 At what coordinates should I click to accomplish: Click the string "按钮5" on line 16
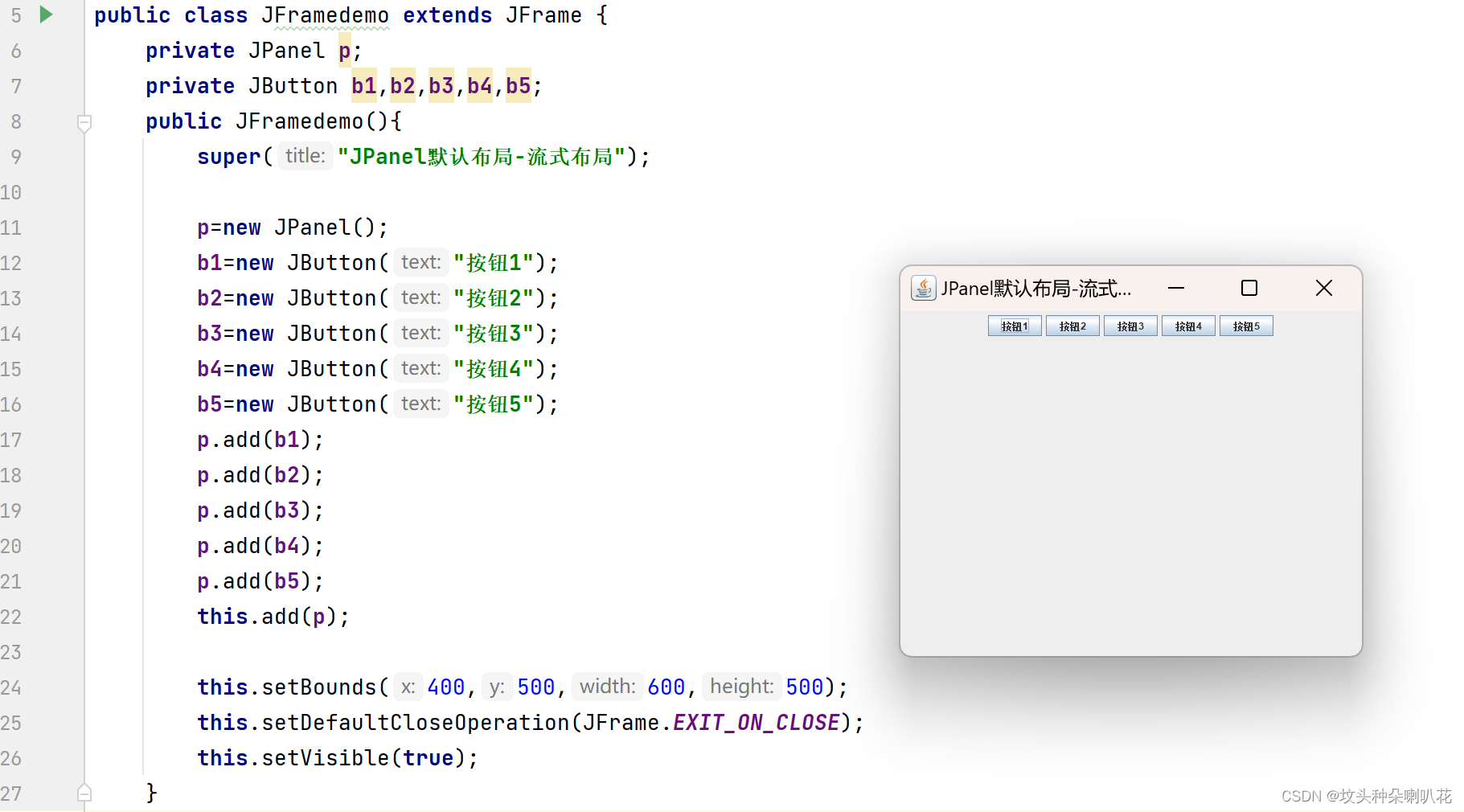pos(494,404)
